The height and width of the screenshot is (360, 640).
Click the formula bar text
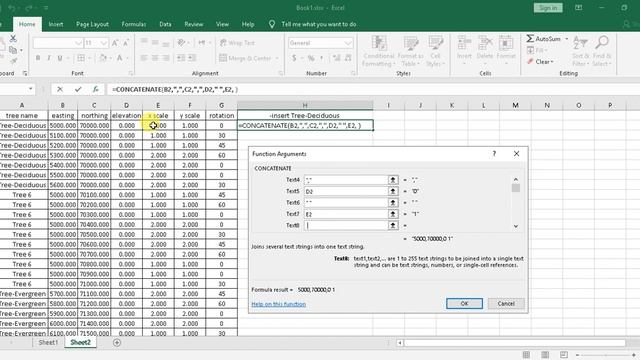tap(175, 89)
